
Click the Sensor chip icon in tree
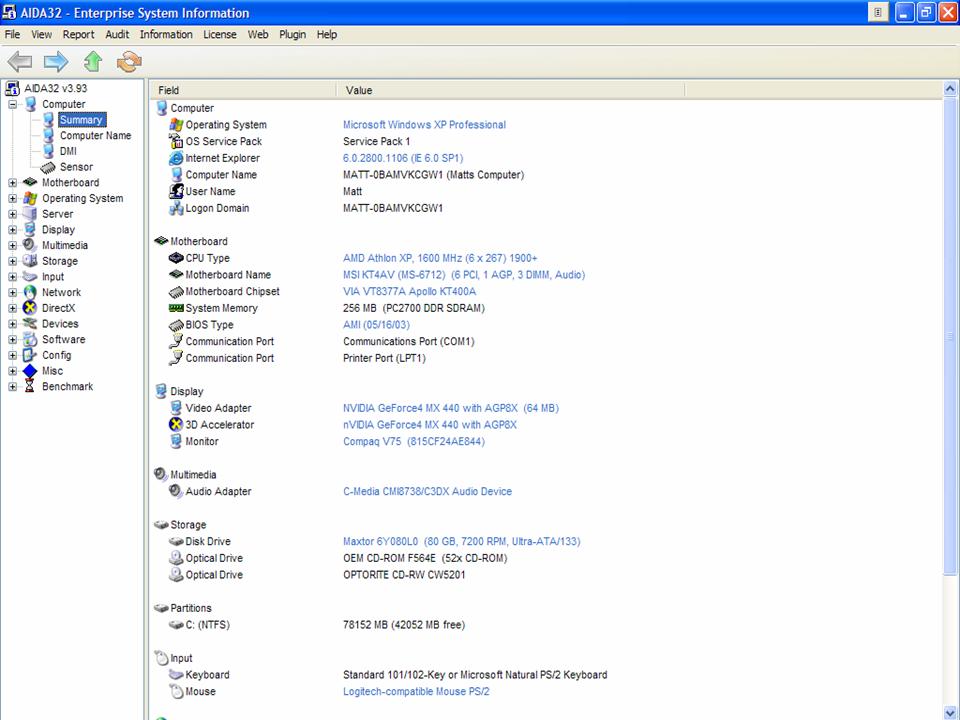pyautogui.click(x=48, y=167)
